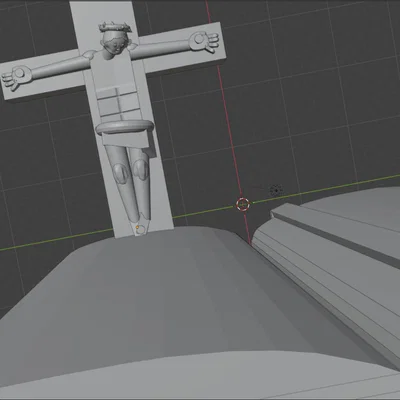Click the orange origin dot on the cross
This screenshot has height=400, width=400.
pyautogui.click(x=137, y=227)
